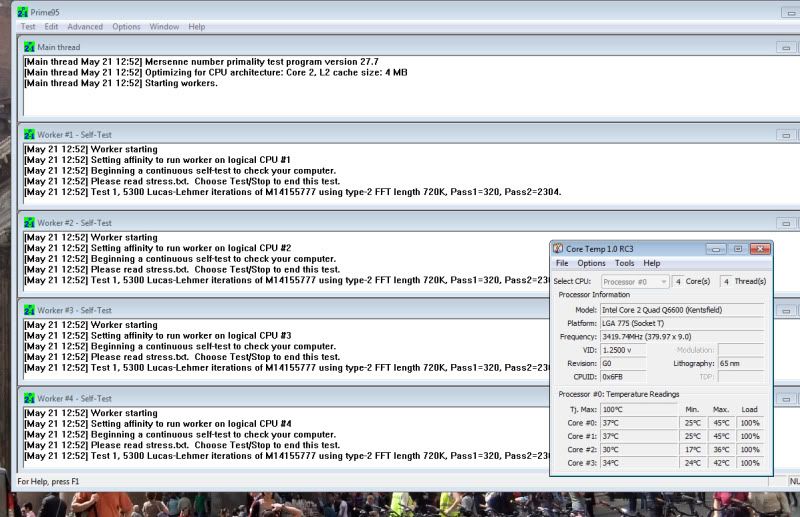Open the Window menu in Prime95
This screenshot has width=800, height=517.
click(x=163, y=26)
